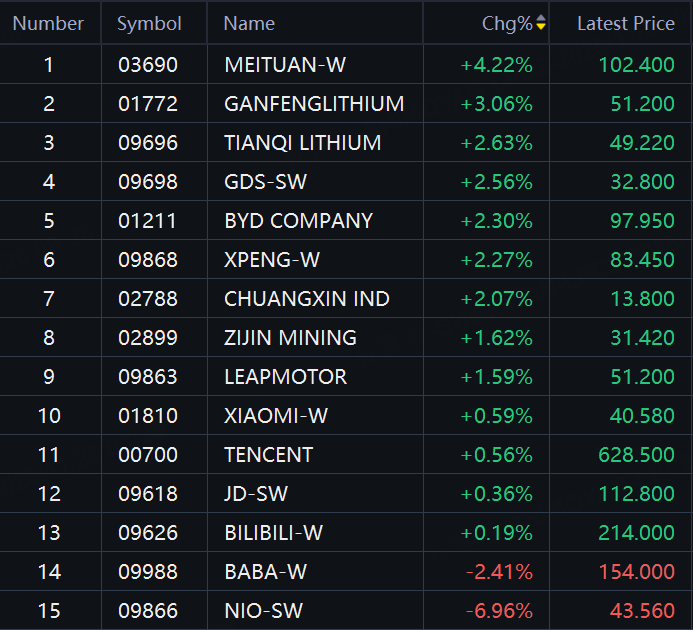Click latest price 49.220
The height and width of the screenshot is (630, 693).
click(642, 143)
